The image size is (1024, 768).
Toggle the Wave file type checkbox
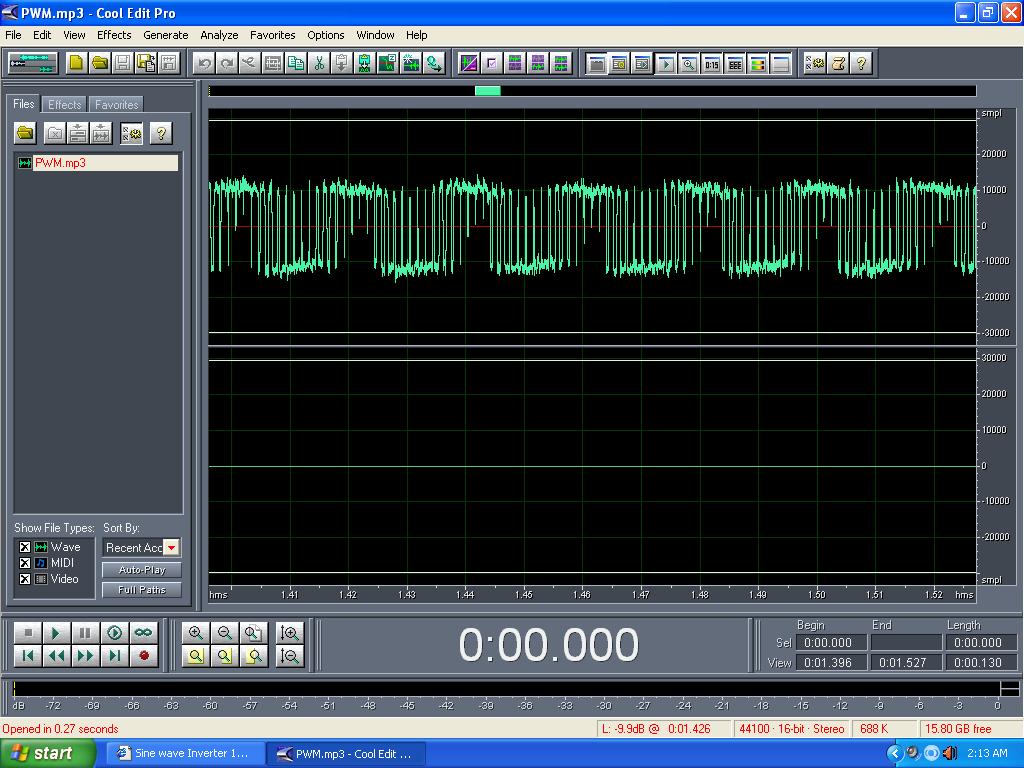click(25, 547)
